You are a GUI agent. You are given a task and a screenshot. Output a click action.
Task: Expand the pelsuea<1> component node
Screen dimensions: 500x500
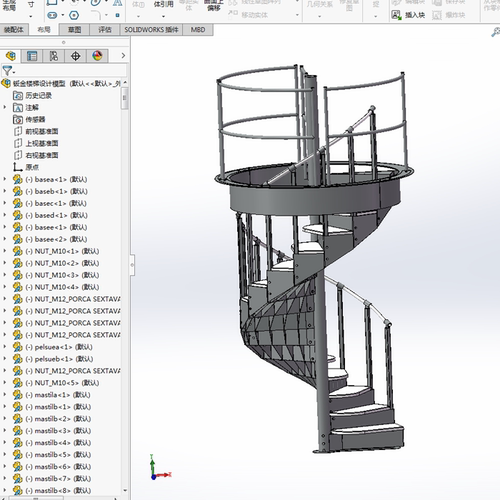pos(5,347)
